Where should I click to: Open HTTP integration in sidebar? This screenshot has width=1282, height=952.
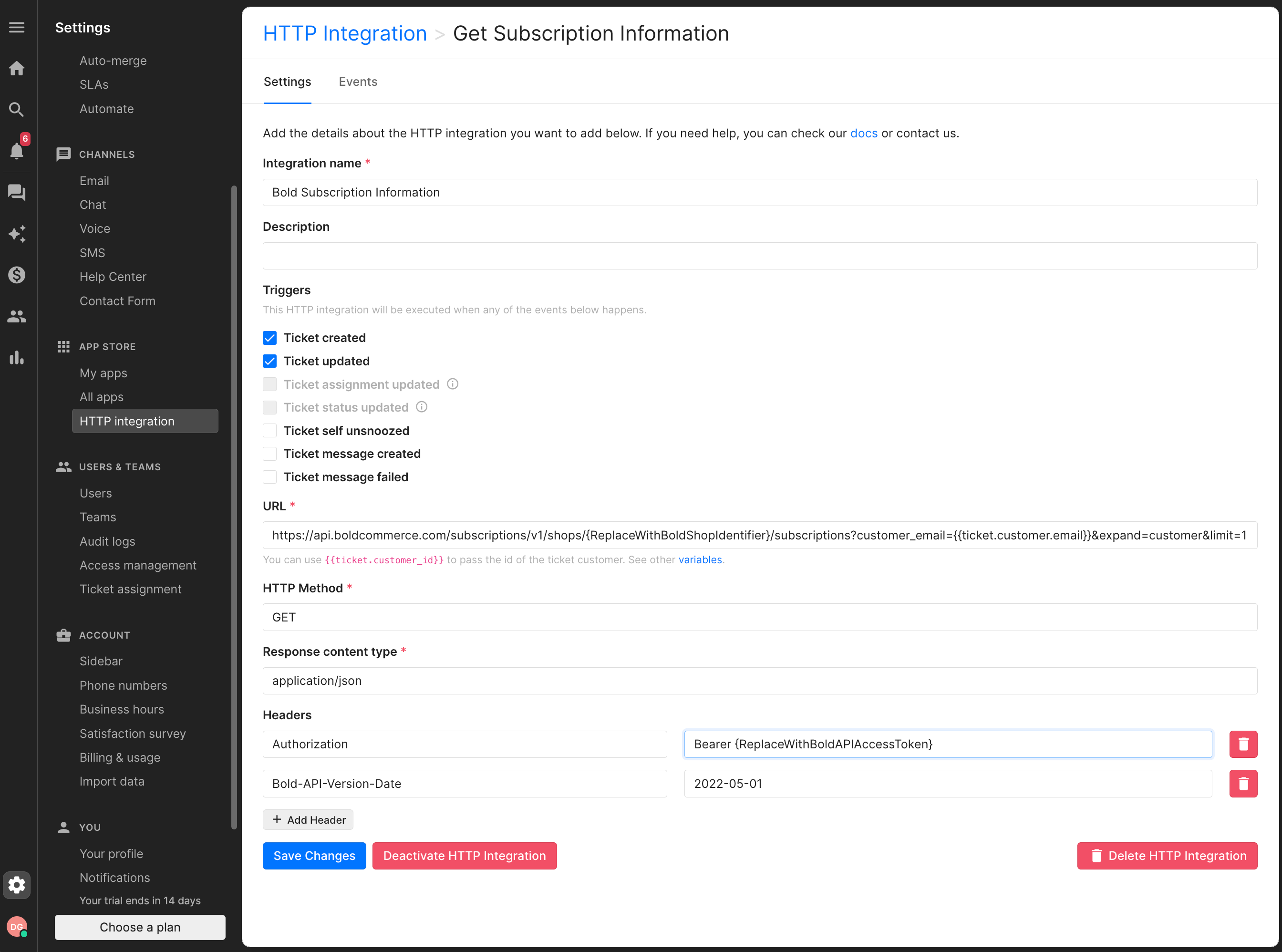click(145, 421)
